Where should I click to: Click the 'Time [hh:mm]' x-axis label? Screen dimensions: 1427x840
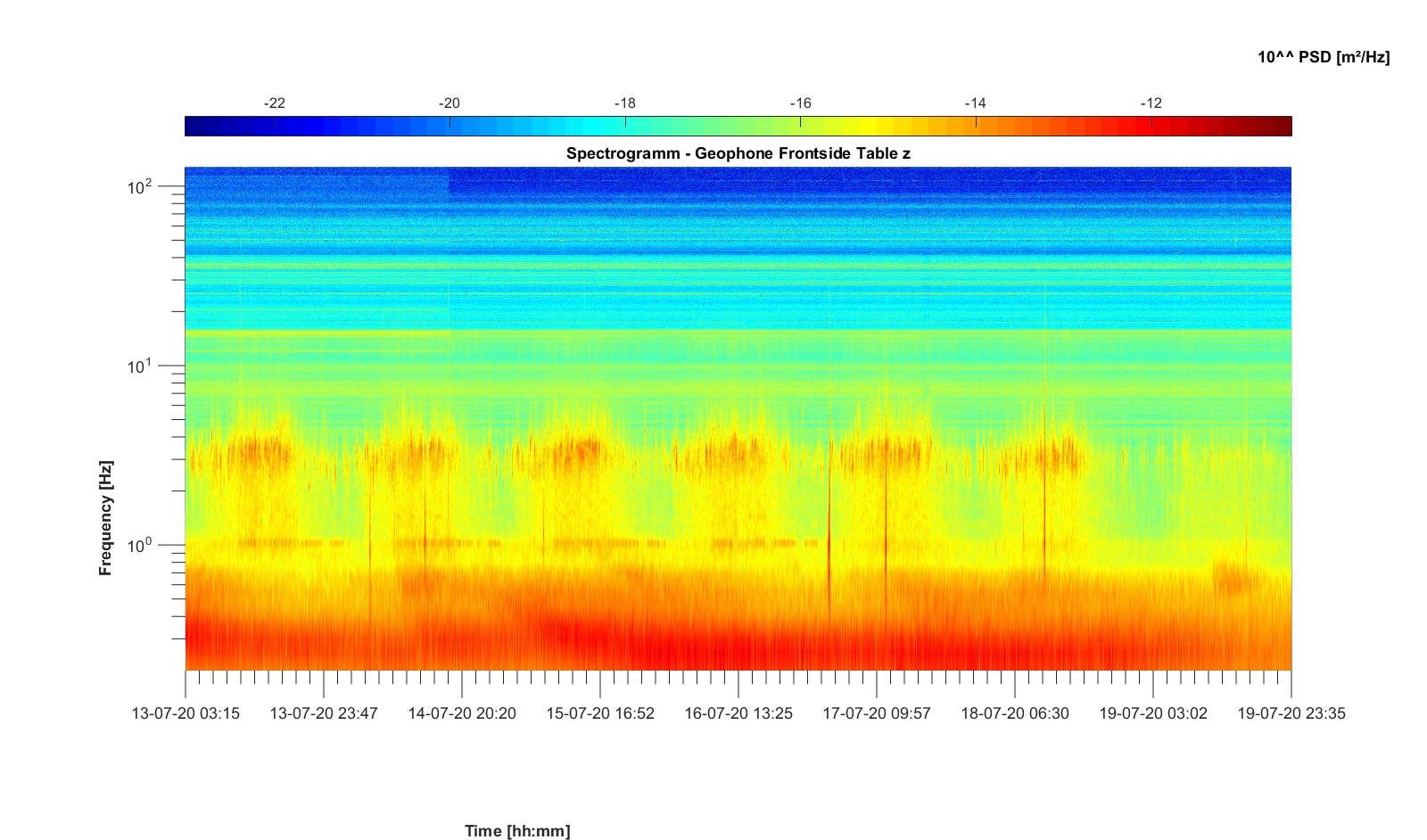(517, 831)
